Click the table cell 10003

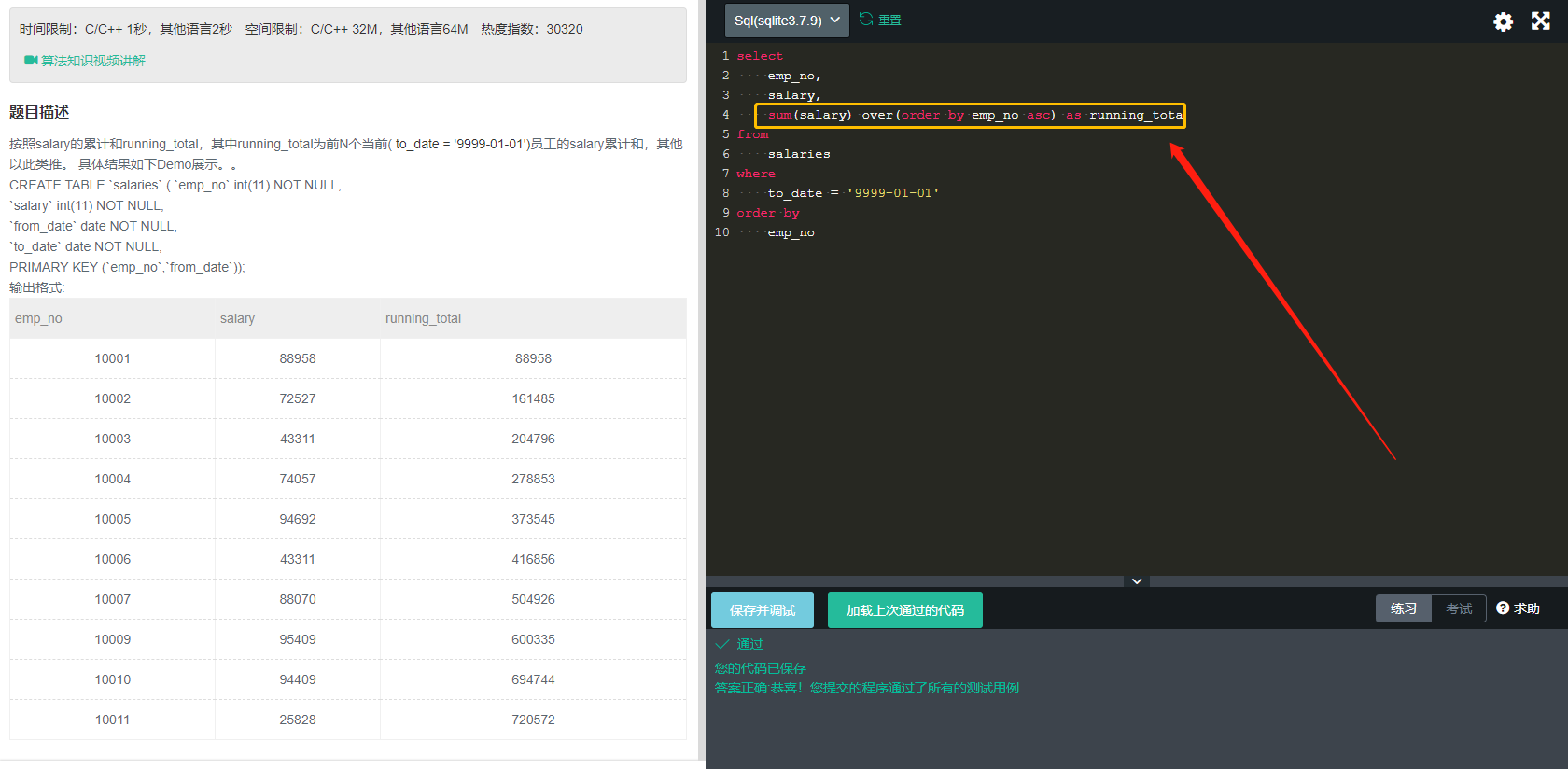click(x=112, y=439)
